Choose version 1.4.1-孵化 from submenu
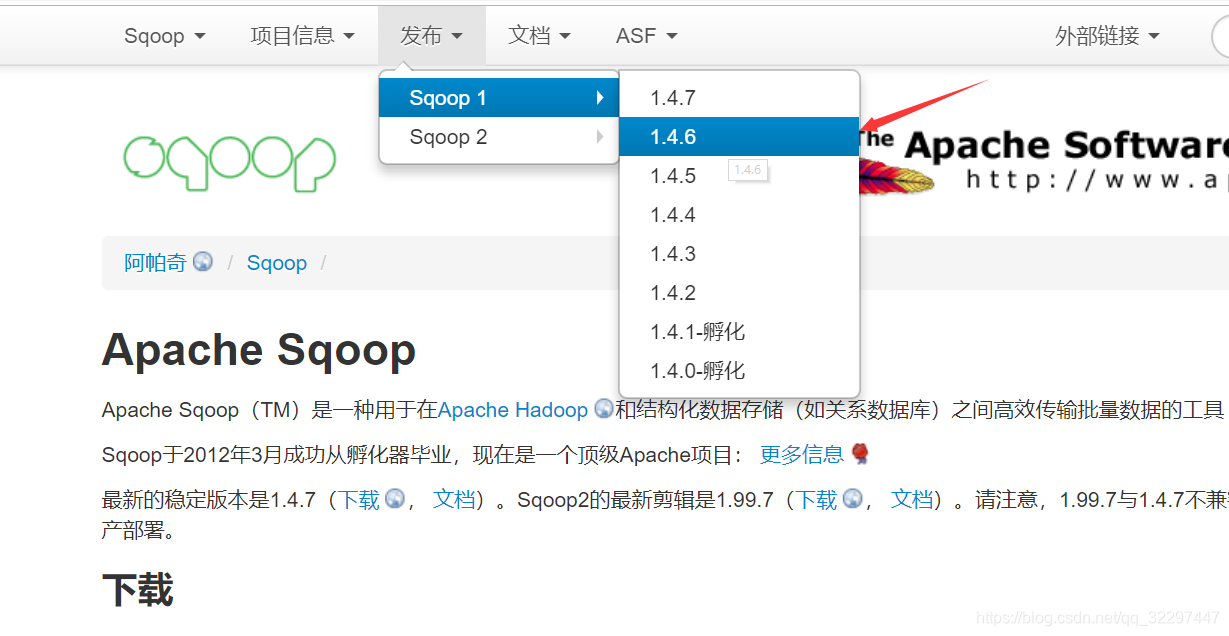 739,332
